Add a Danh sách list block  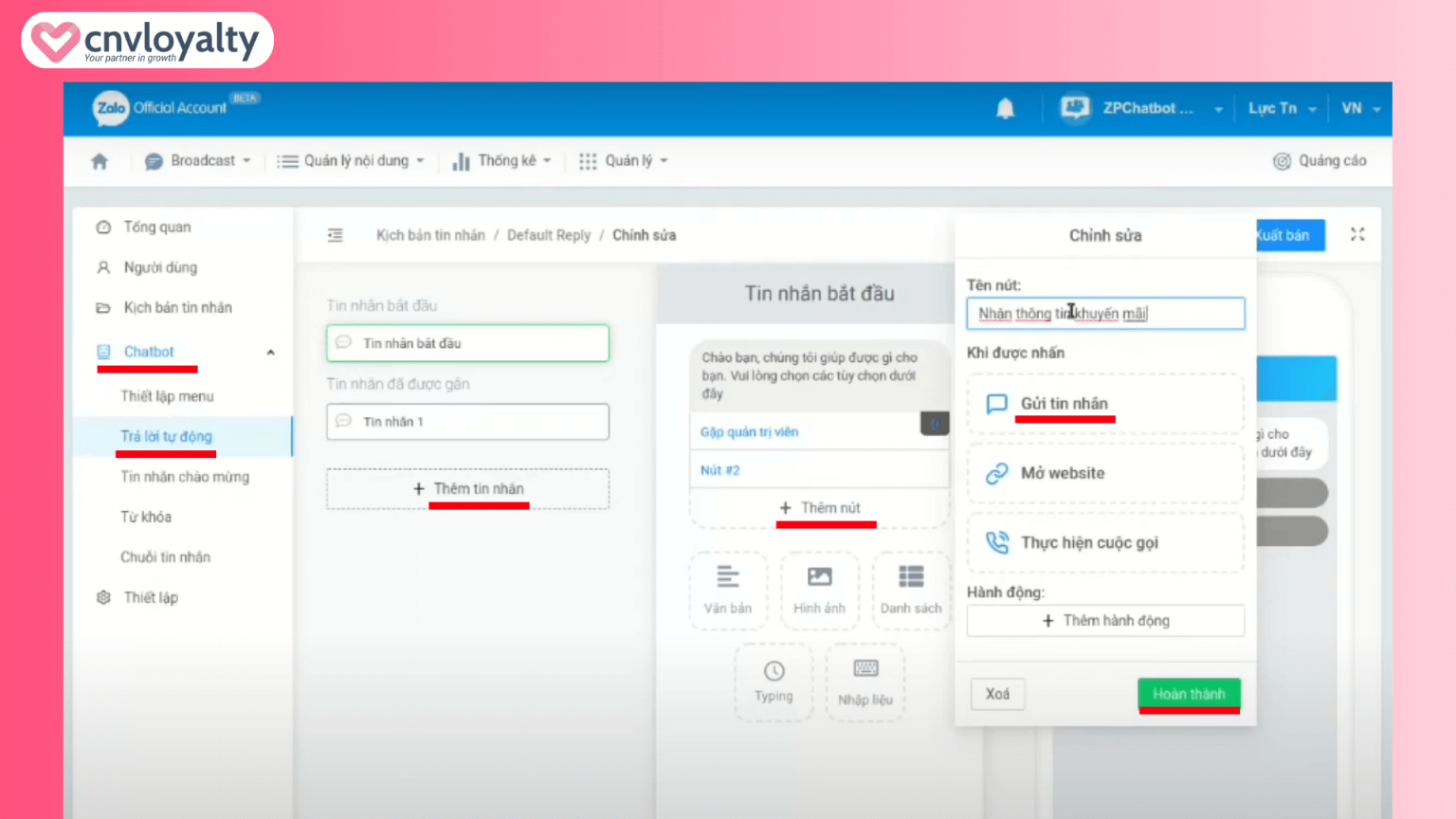click(x=911, y=590)
